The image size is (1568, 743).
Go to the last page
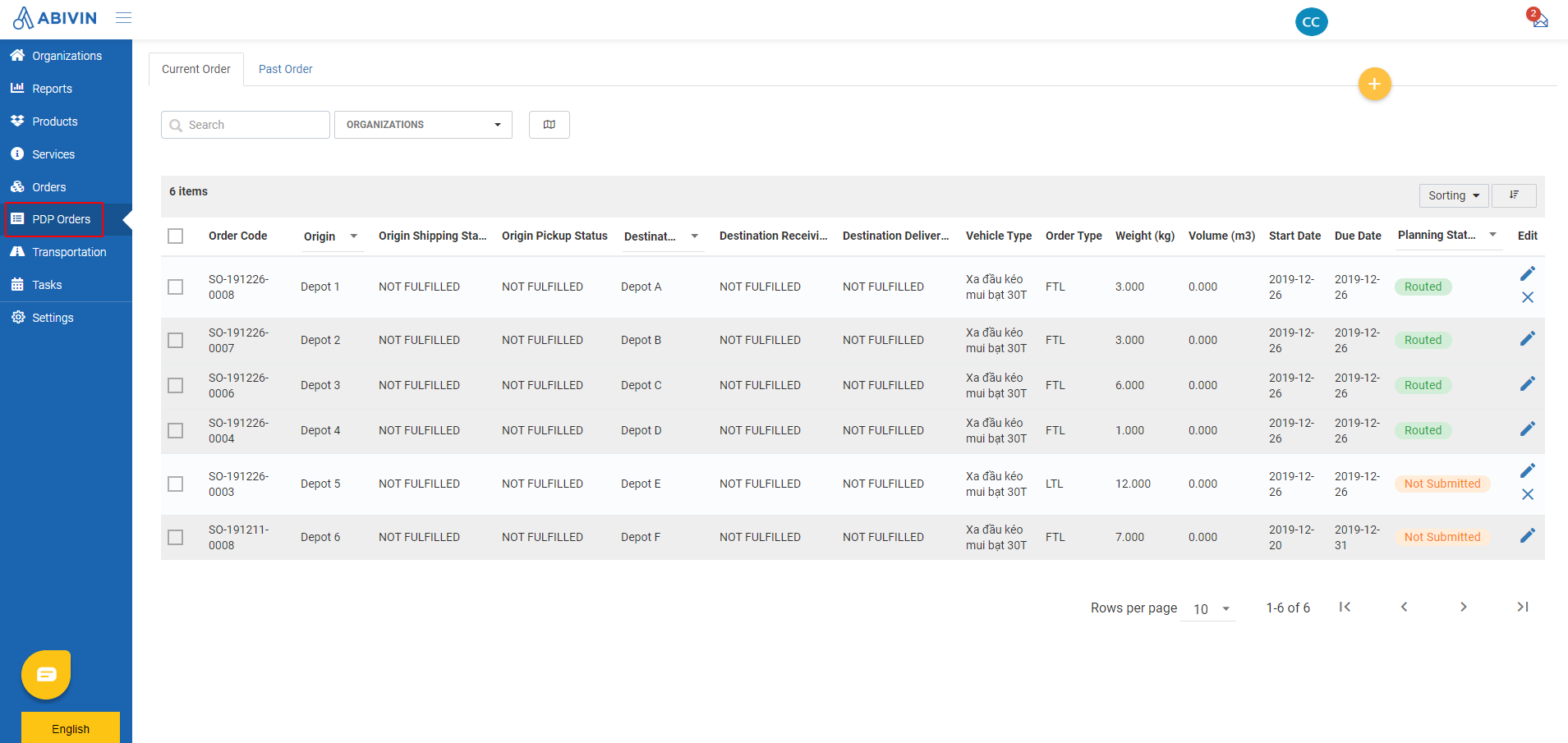coord(1522,607)
